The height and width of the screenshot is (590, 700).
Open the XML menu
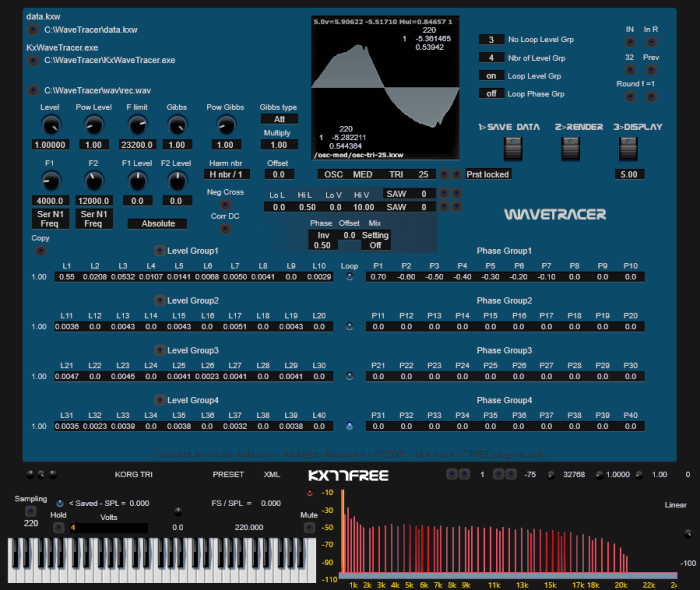pos(271,474)
